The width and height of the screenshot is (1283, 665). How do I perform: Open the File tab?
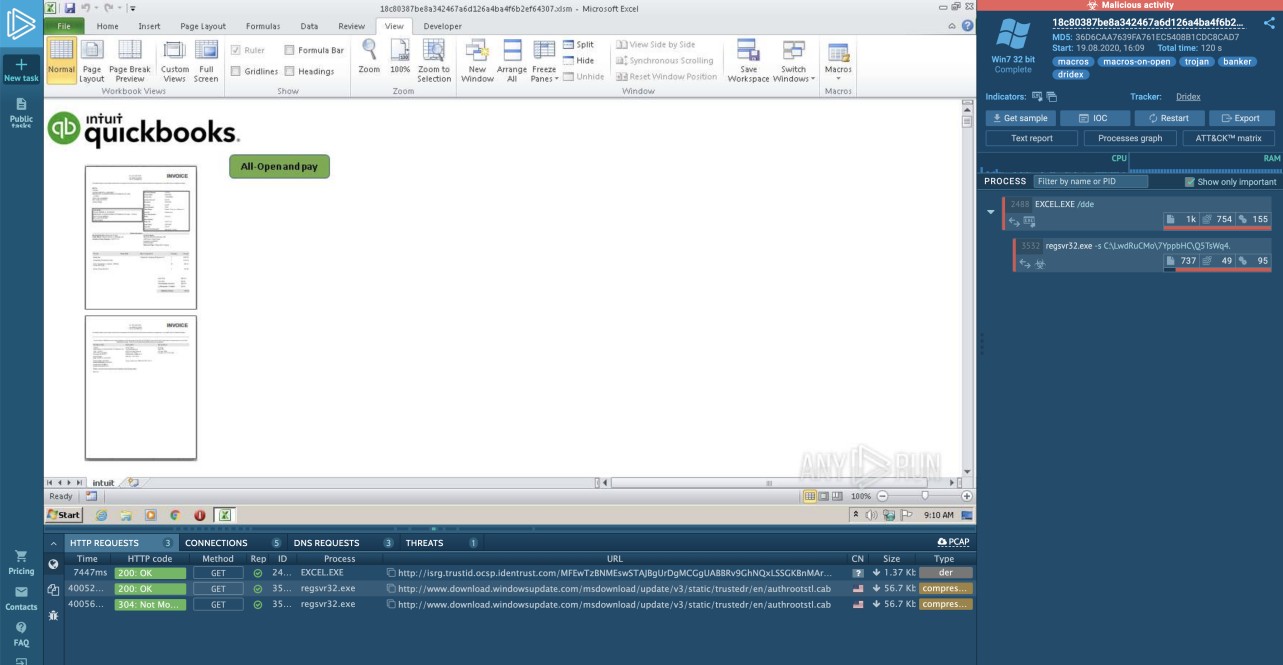point(64,26)
